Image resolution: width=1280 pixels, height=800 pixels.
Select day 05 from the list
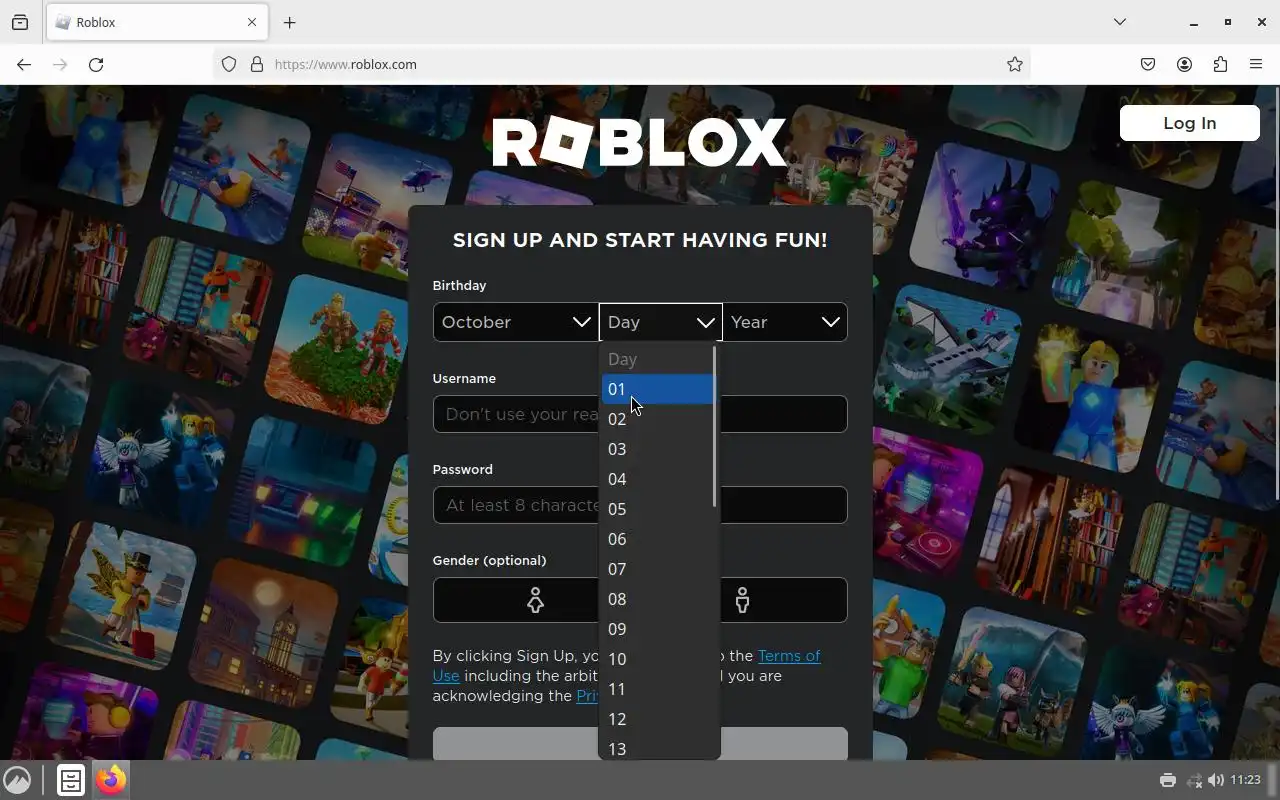point(657,509)
